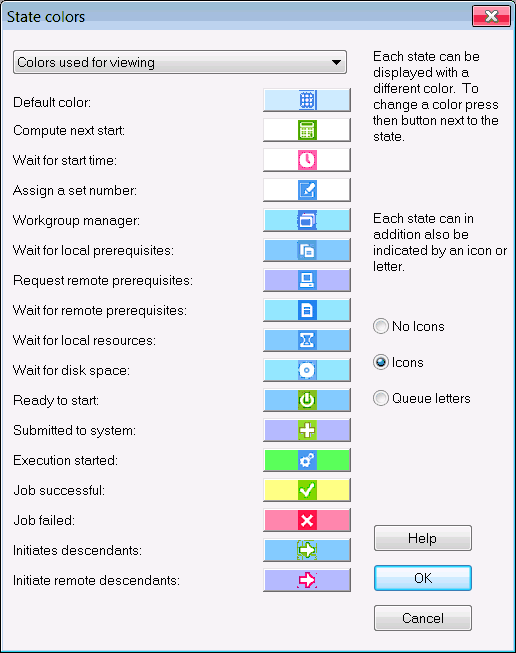Click the Submitted to system plus icon button
This screenshot has width=516, height=653.
click(x=307, y=430)
